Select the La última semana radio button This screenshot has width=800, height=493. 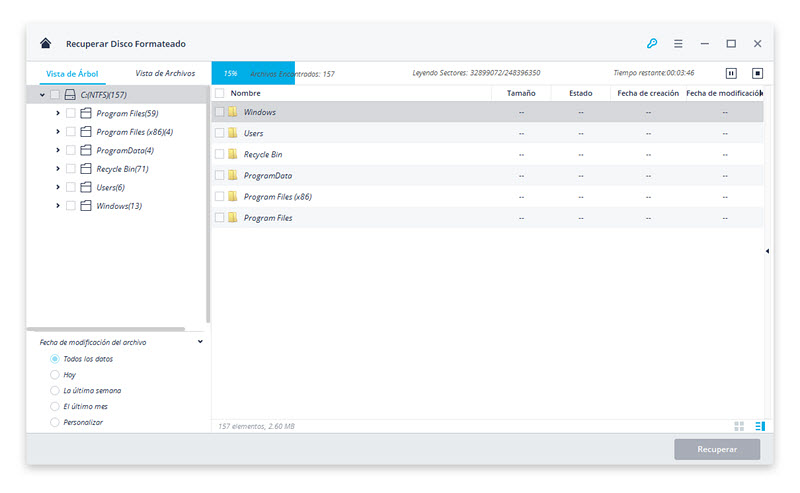[55, 390]
